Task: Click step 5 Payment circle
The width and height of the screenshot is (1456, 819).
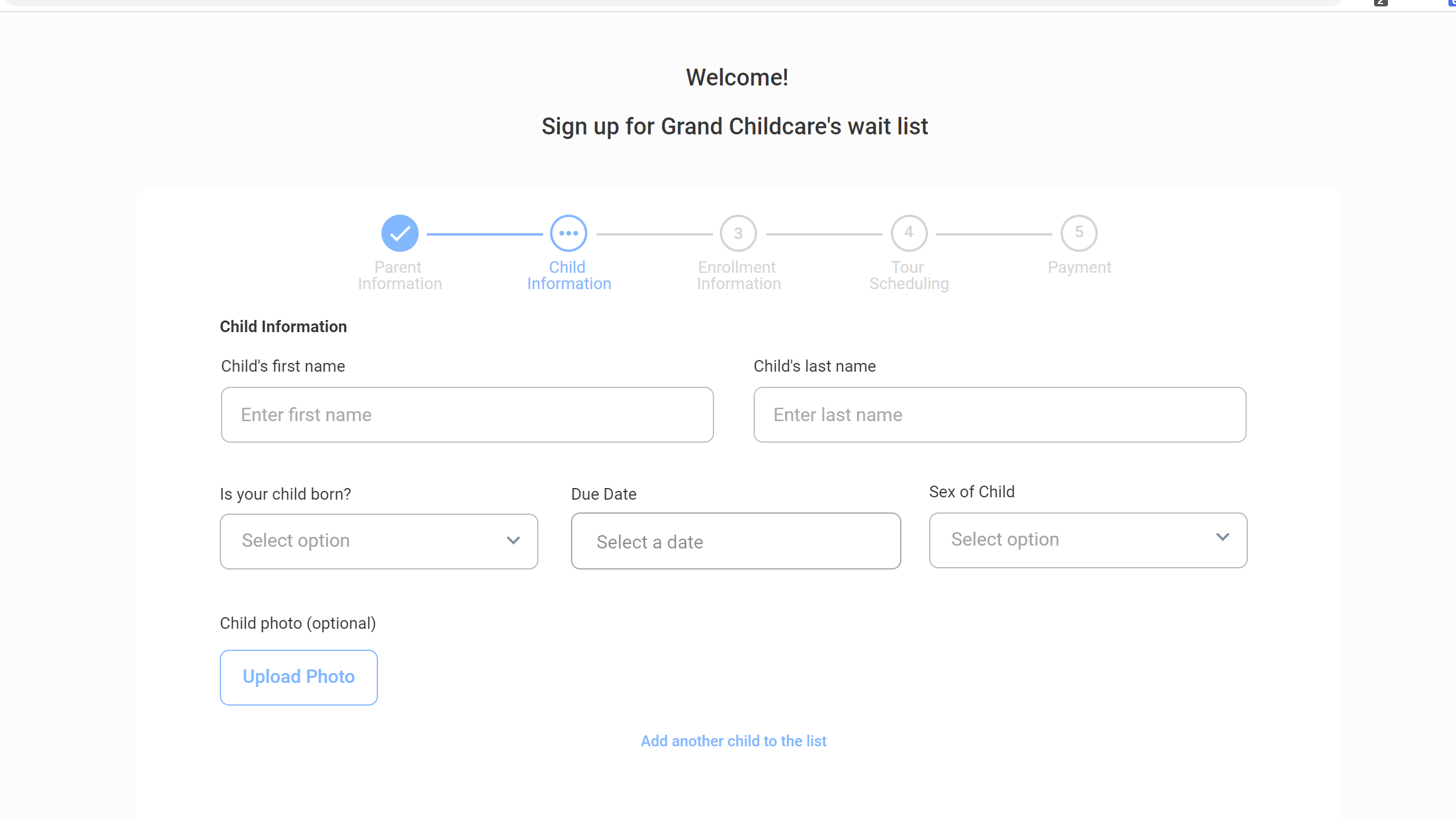Action: (x=1079, y=233)
